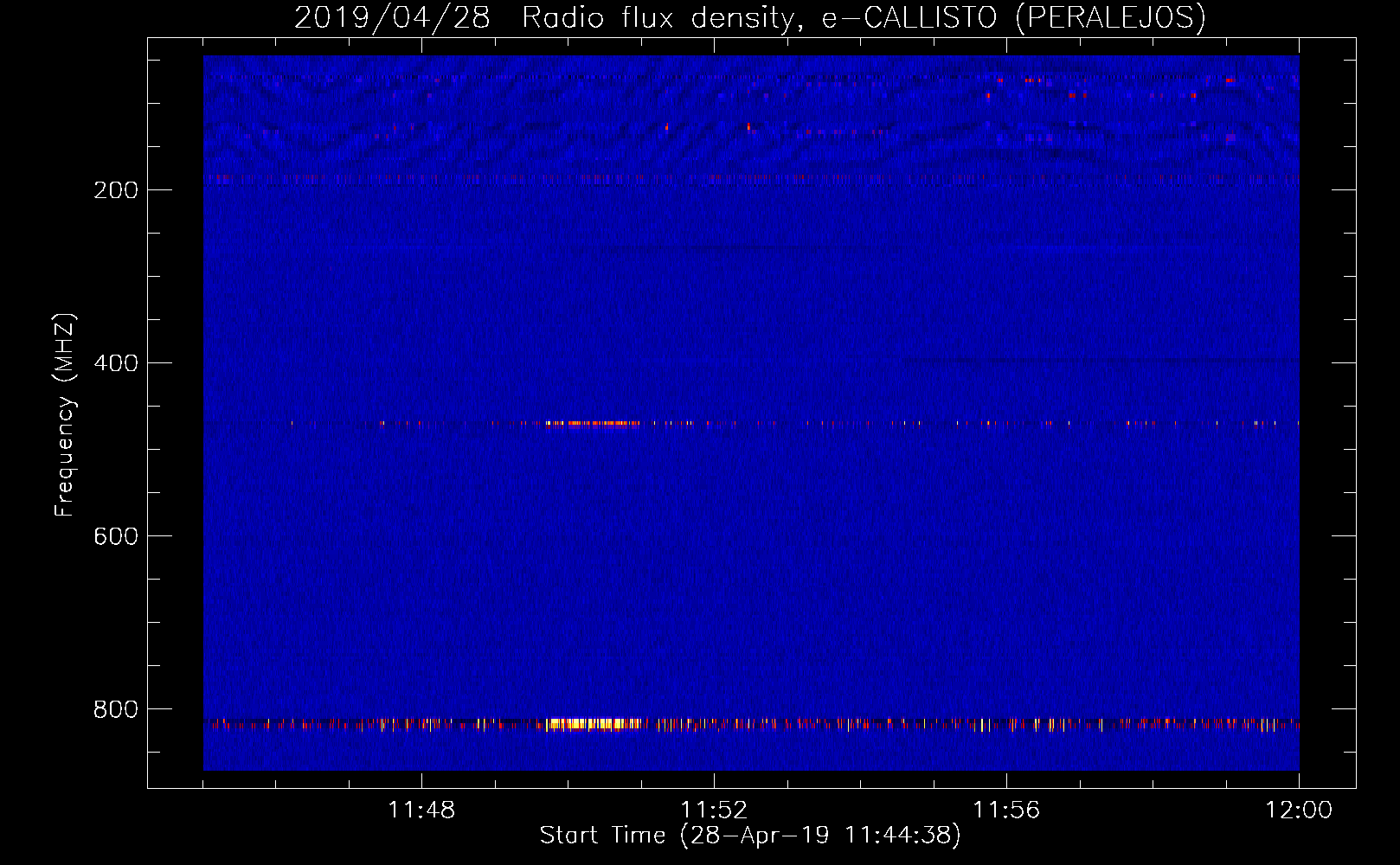Viewport: 1400px width, 865px height.
Task: Select the 200 frequency axis label
Action: coord(116,190)
